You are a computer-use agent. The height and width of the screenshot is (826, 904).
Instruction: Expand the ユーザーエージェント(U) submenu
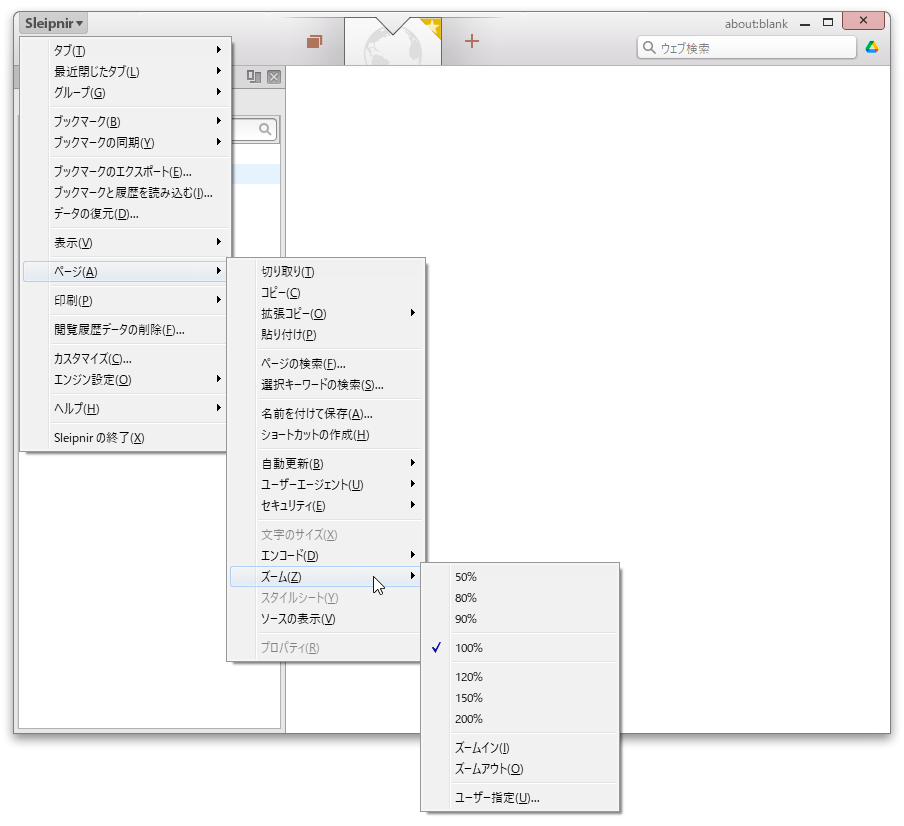pyautogui.click(x=326, y=485)
